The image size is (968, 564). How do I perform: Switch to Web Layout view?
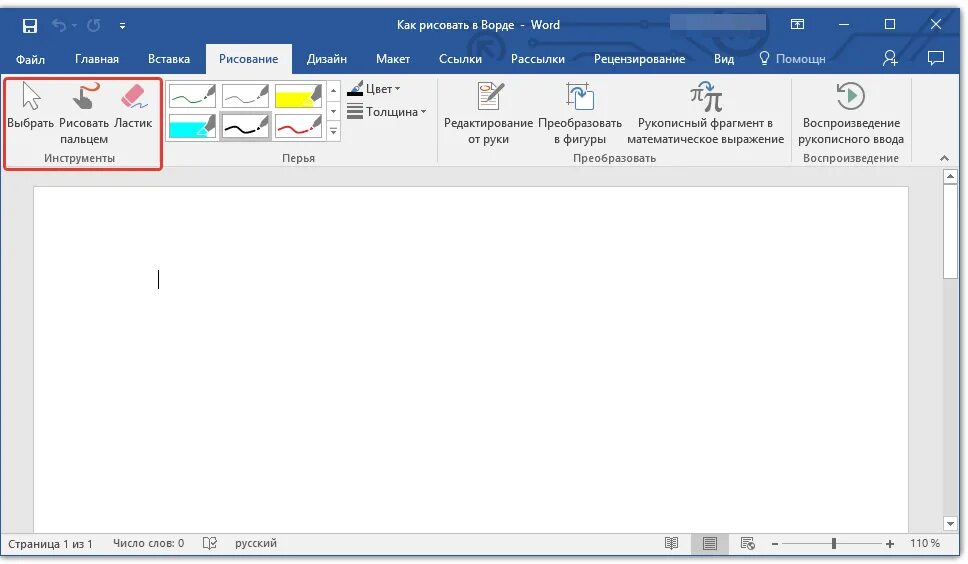tap(747, 544)
